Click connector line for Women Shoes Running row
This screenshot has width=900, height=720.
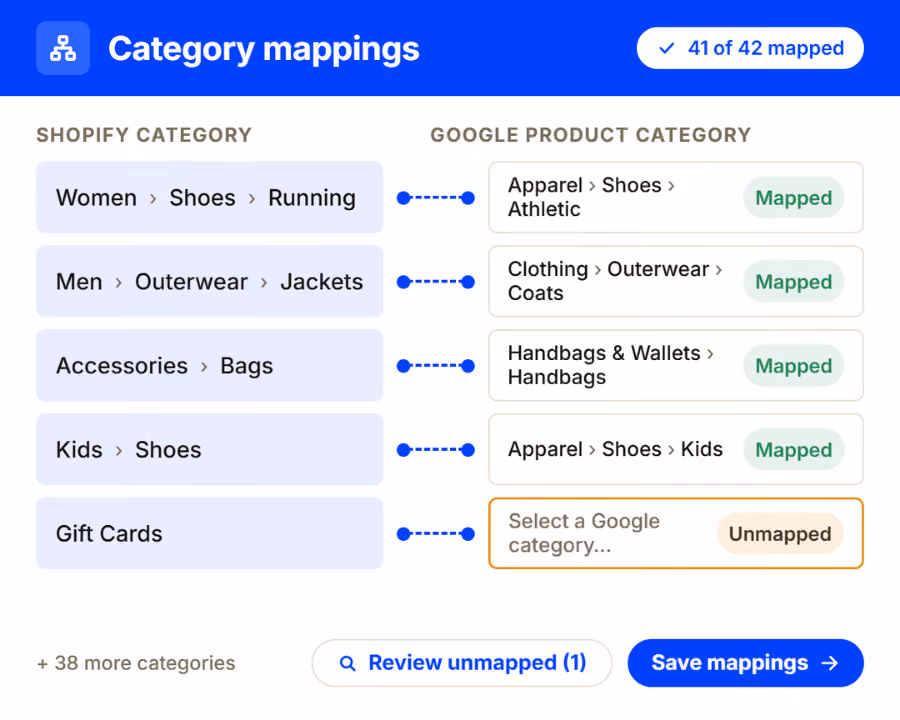436,198
